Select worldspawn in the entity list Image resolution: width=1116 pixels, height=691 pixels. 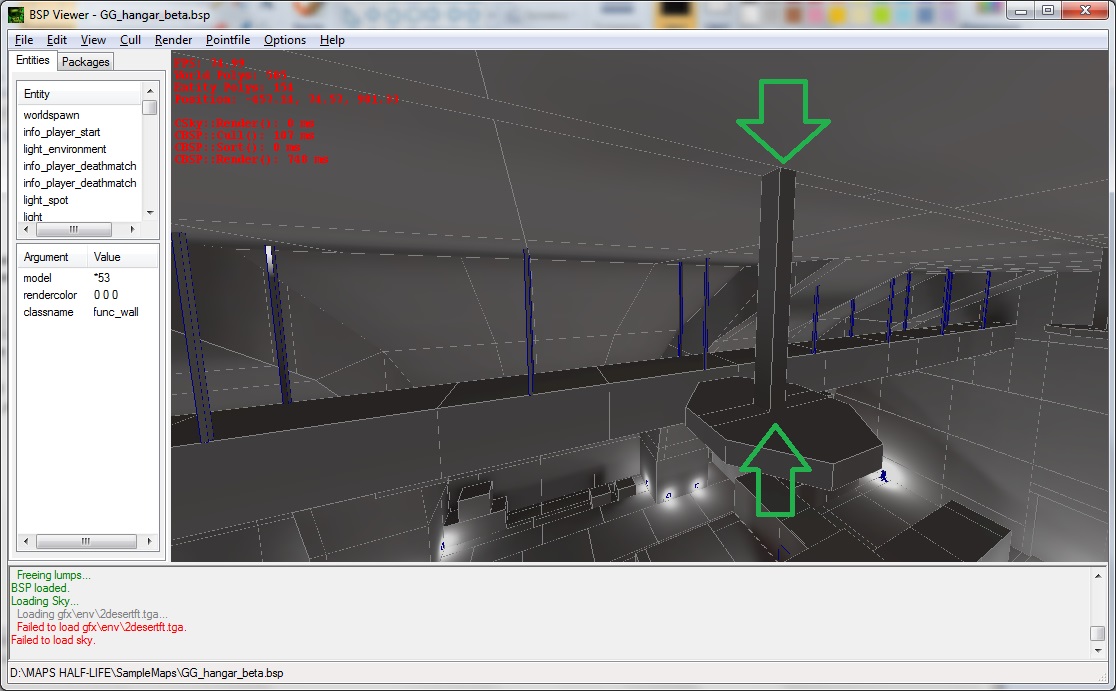(51, 115)
